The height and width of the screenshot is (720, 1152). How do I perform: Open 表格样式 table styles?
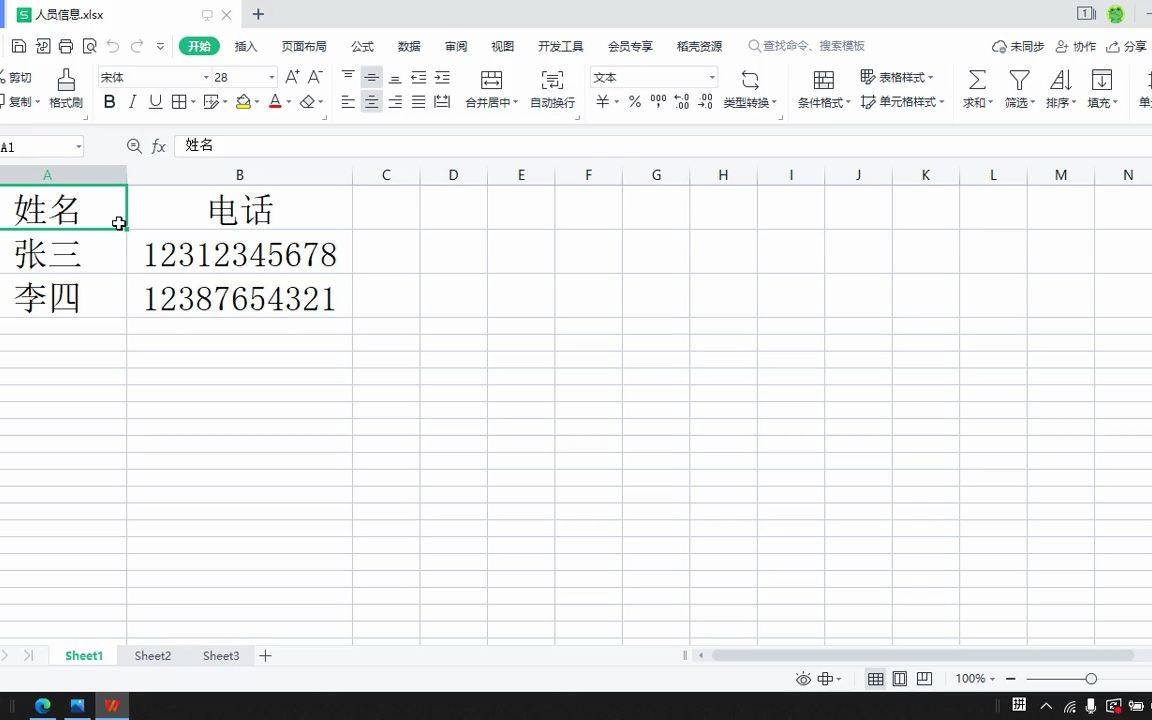899,77
